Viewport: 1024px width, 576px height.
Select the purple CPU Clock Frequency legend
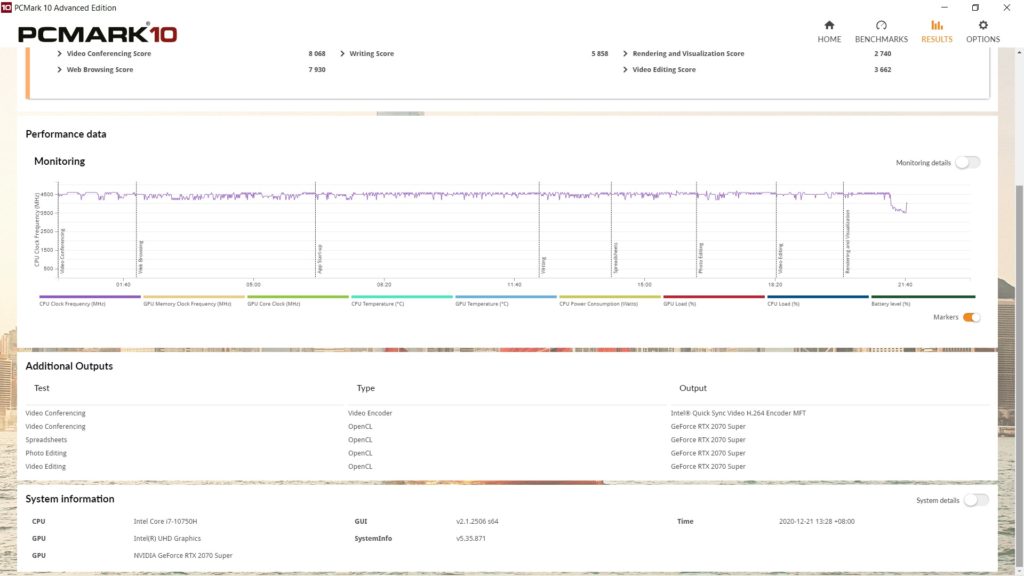tap(89, 301)
